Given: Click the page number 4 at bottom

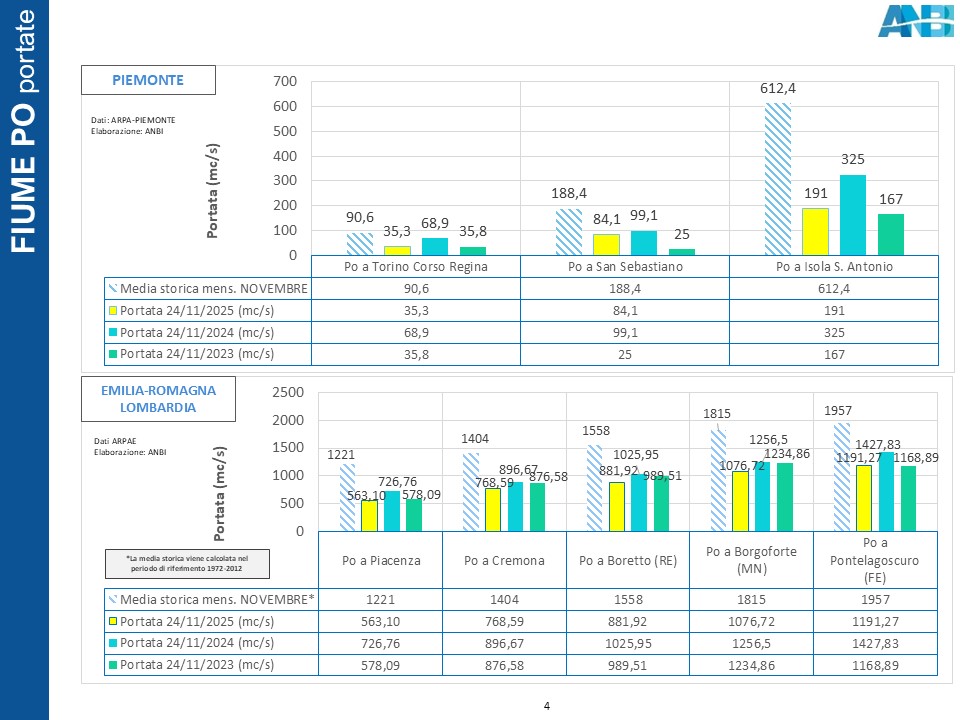Looking at the screenshot, I should (546, 707).
